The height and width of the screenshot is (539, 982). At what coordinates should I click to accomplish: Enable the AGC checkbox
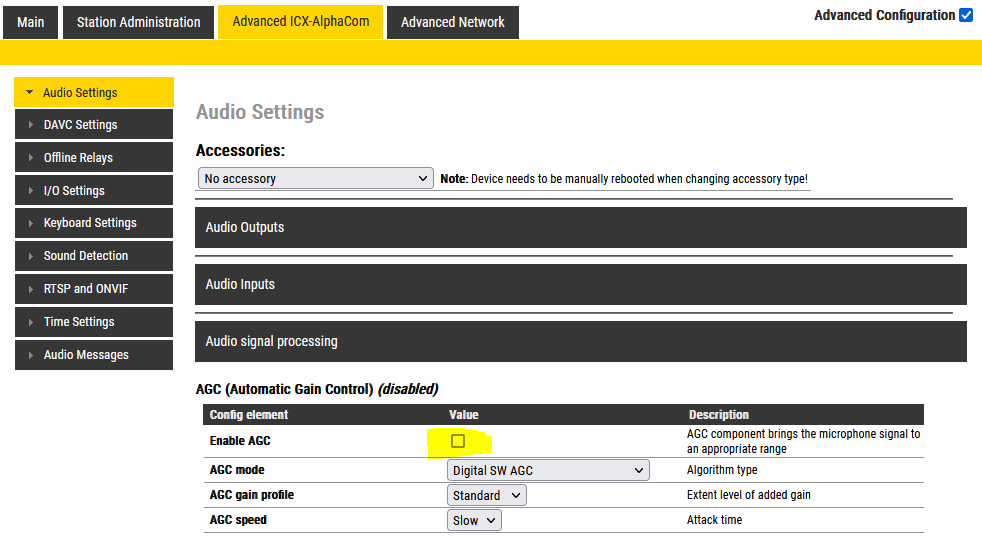458,441
